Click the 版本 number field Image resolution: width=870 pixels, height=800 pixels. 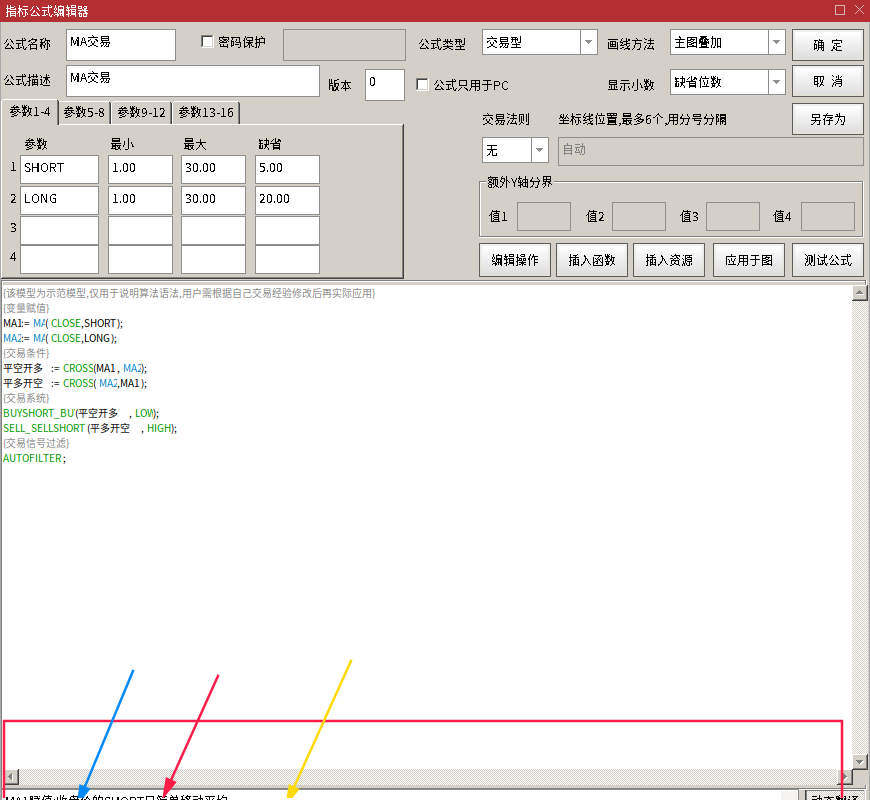[384, 85]
